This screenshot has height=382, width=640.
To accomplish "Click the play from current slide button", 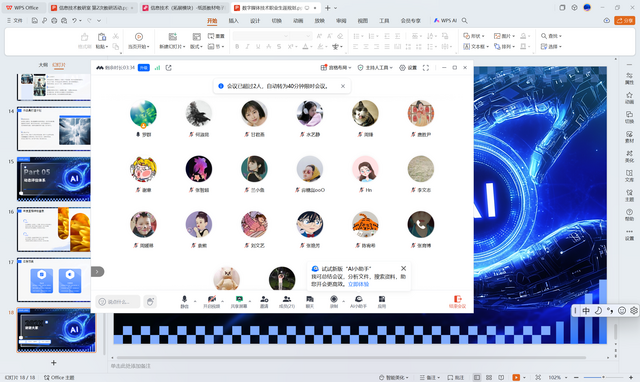I will (139, 41).
